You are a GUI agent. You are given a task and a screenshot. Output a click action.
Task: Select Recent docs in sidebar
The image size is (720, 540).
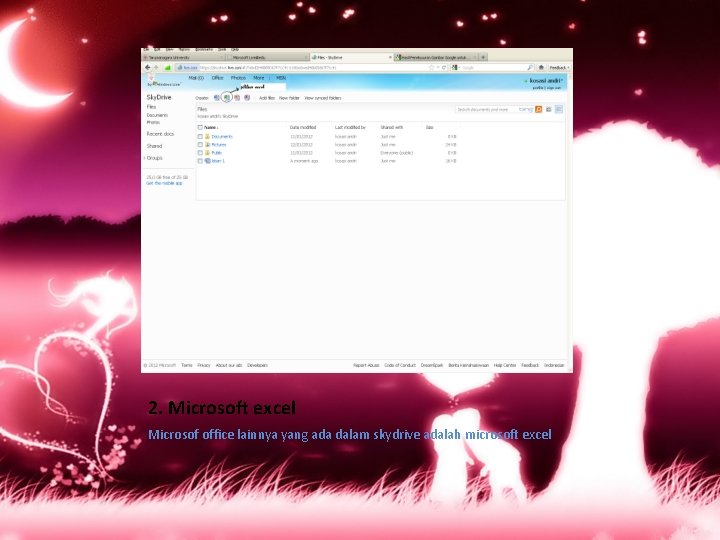(x=160, y=134)
